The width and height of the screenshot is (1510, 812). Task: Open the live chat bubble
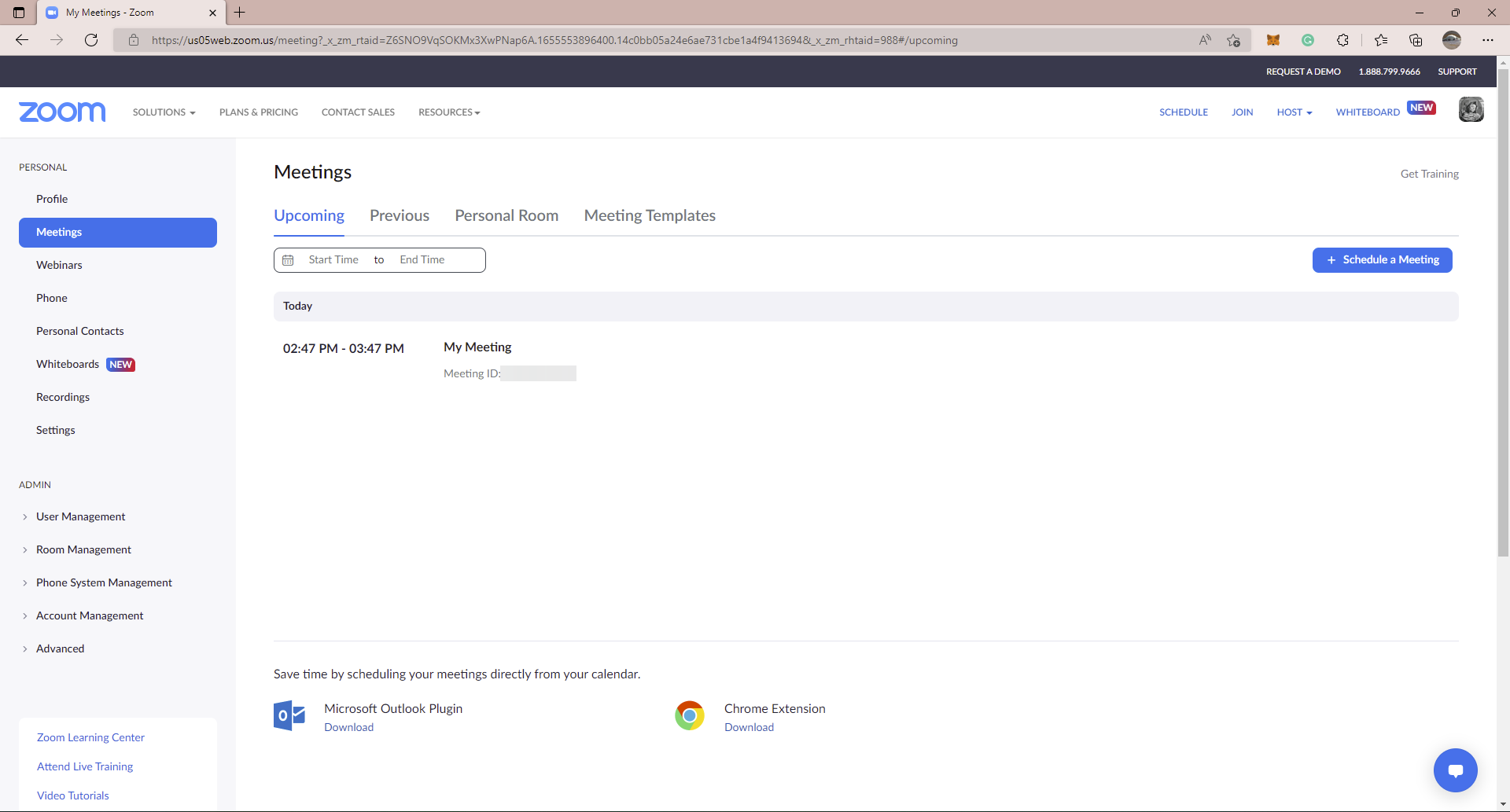1456,770
